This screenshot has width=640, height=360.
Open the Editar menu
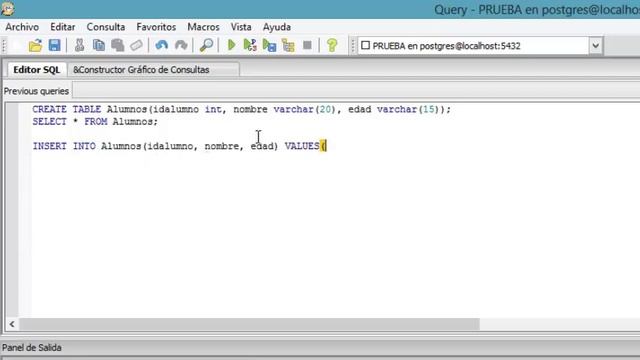[x=62, y=27]
